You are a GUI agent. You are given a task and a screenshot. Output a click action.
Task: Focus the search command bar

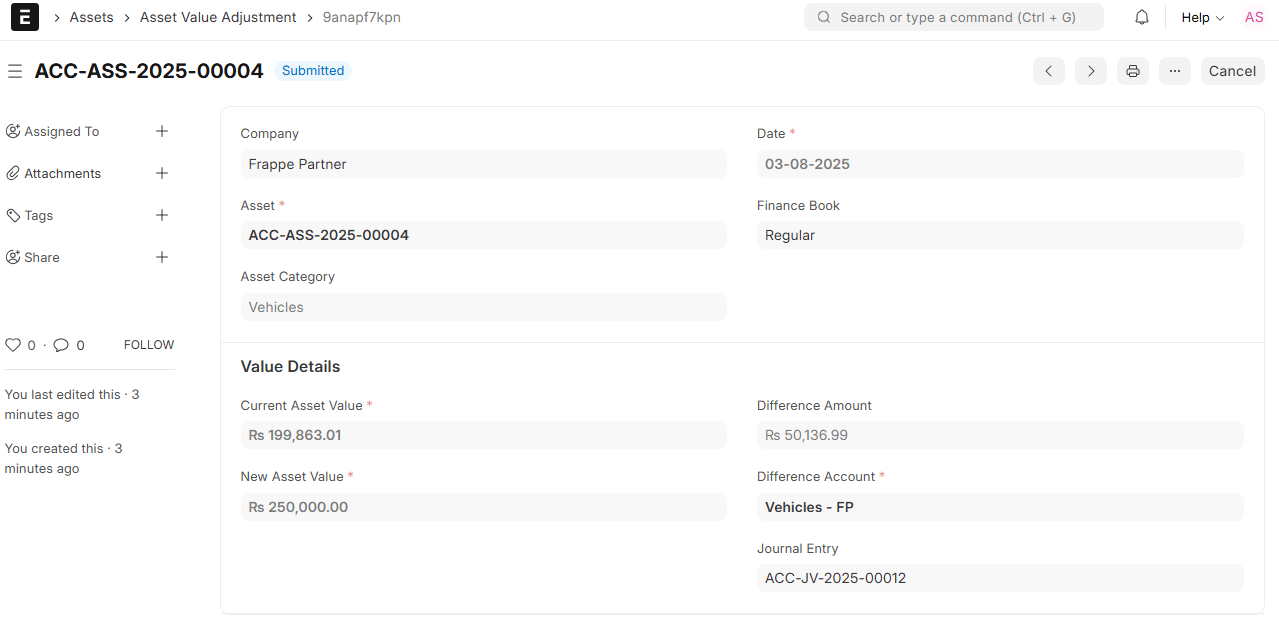pos(954,17)
